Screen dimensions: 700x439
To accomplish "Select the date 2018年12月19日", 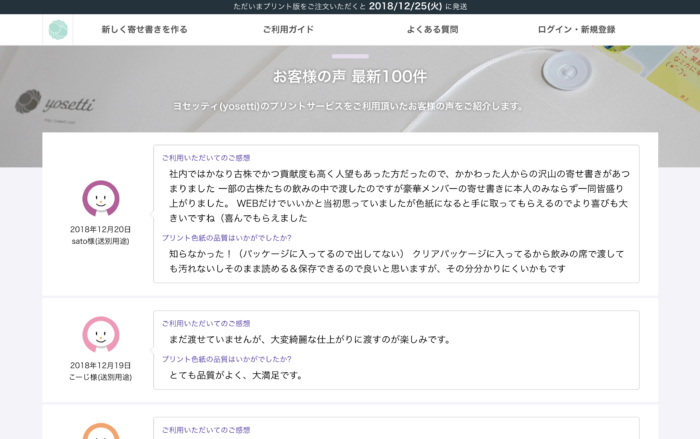I will pyautogui.click(x=100, y=365).
